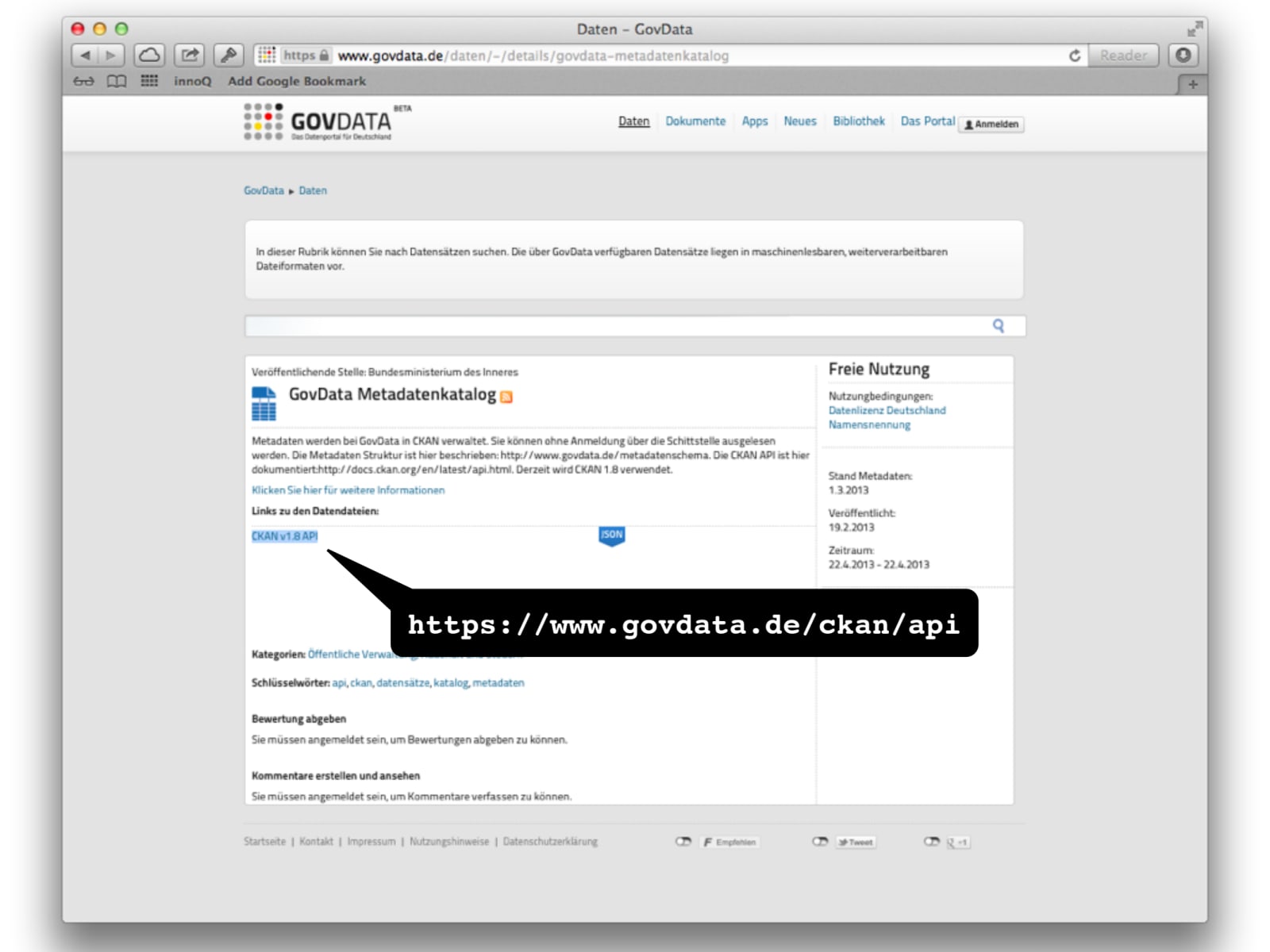Open the Daten navigation tab
Screen dimensions: 1270x952
pyautogui.click(x=633, y=121)
